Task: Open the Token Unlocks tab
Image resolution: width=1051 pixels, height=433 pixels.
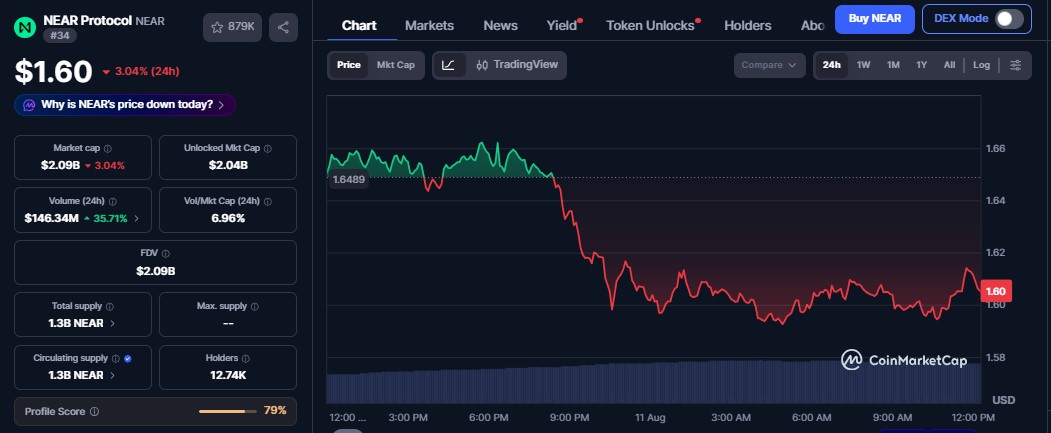Action: pyautogui.click(x=650, y=25)
